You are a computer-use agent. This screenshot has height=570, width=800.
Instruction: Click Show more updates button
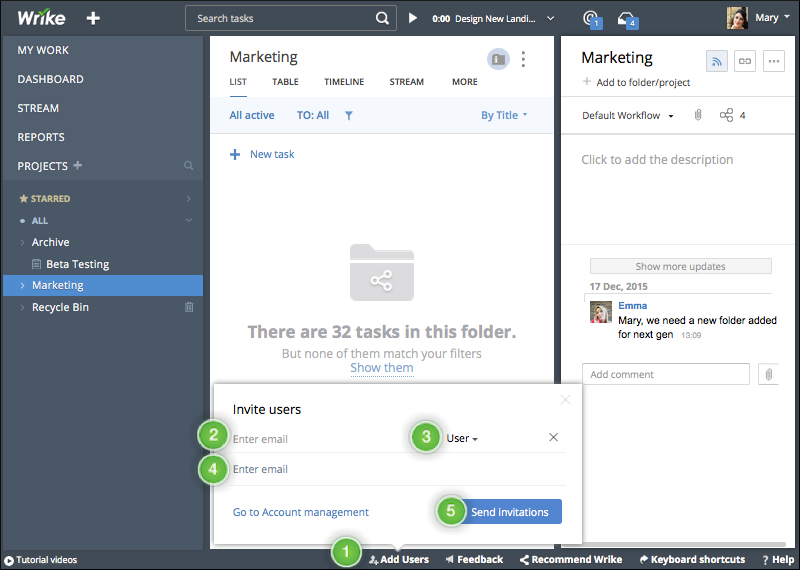[681, 266]
